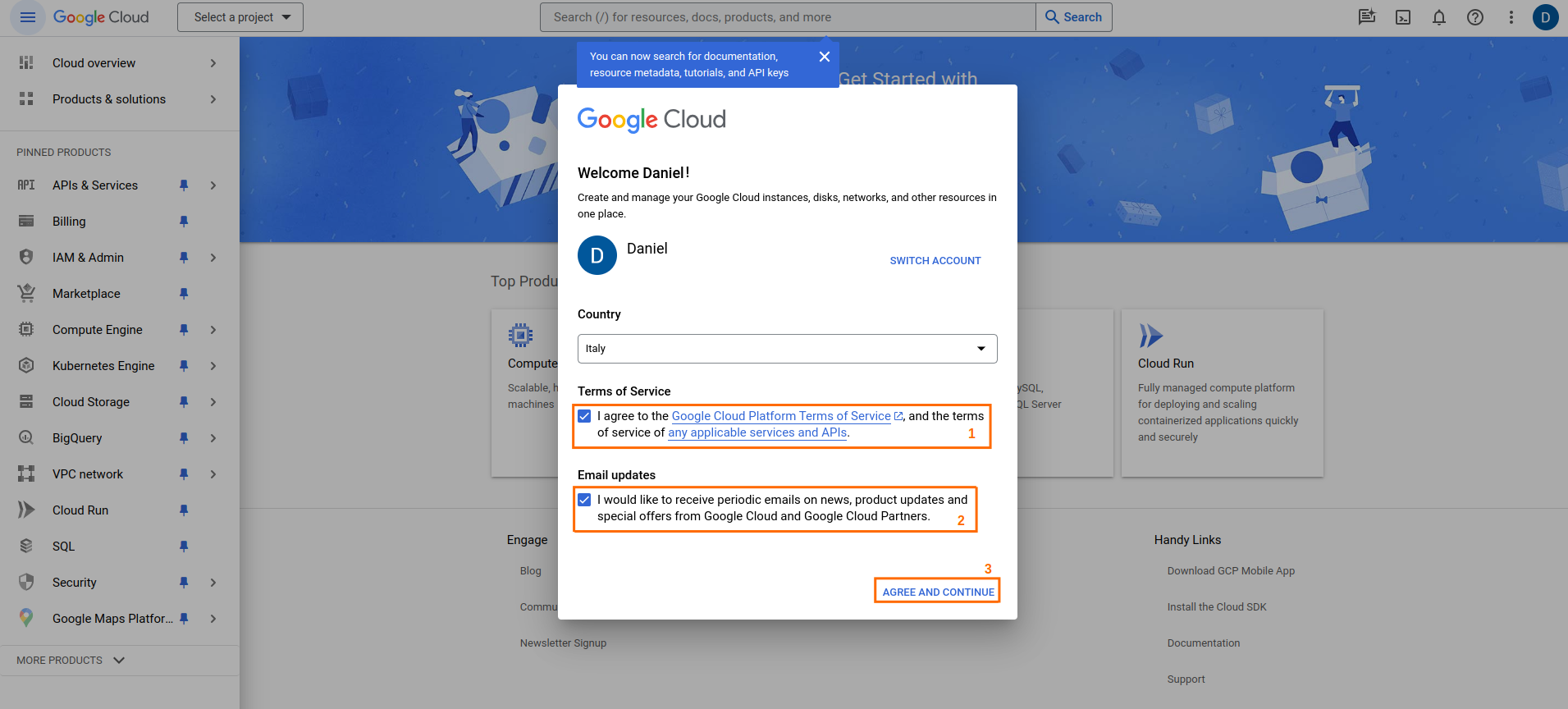The width and height of the screenshot is (1568, 709).
Task: Close the search documentation tooltip
Action: (825, 57)
